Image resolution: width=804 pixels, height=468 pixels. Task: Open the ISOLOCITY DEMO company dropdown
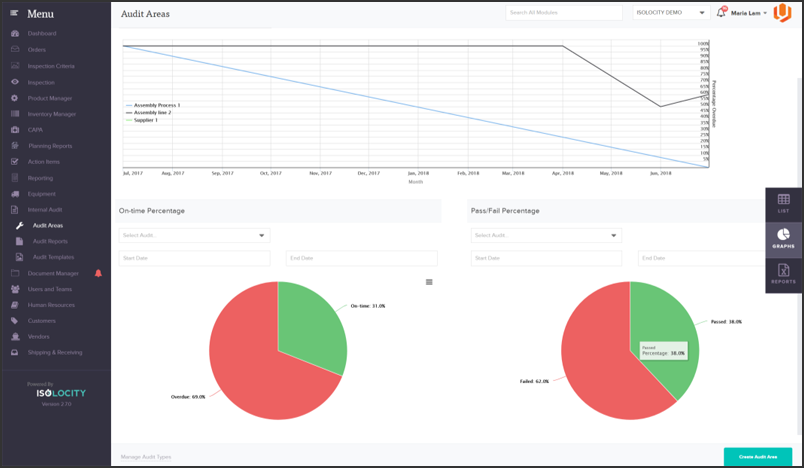pyautogui.click(x=671, y=13)
